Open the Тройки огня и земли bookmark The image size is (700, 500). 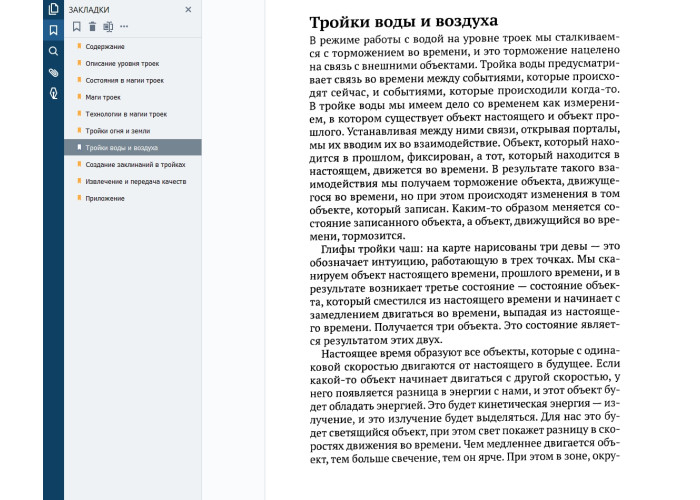point(119,131)
